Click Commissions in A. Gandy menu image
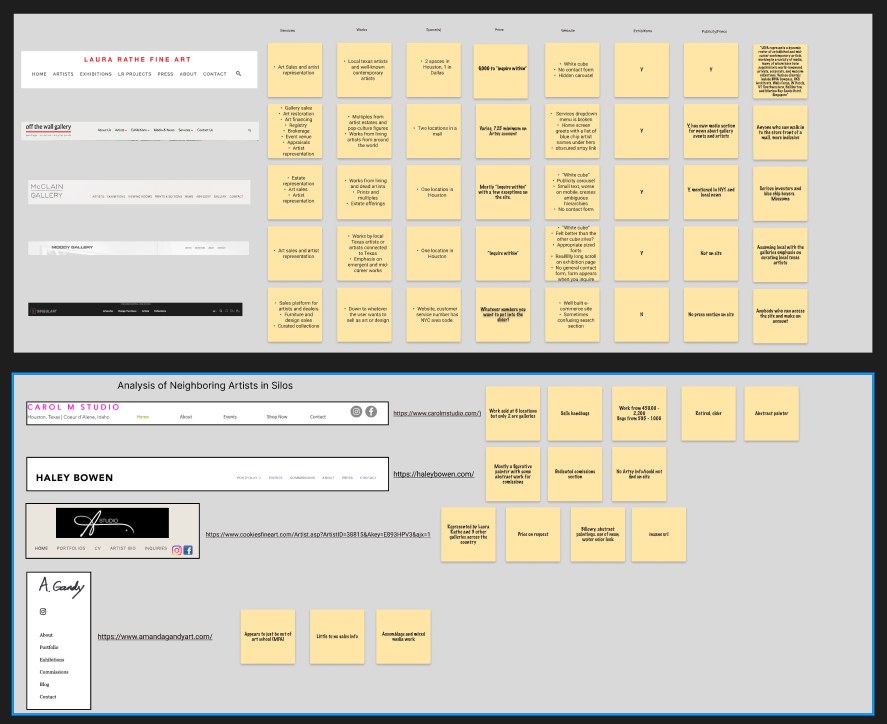 point(54,672)
